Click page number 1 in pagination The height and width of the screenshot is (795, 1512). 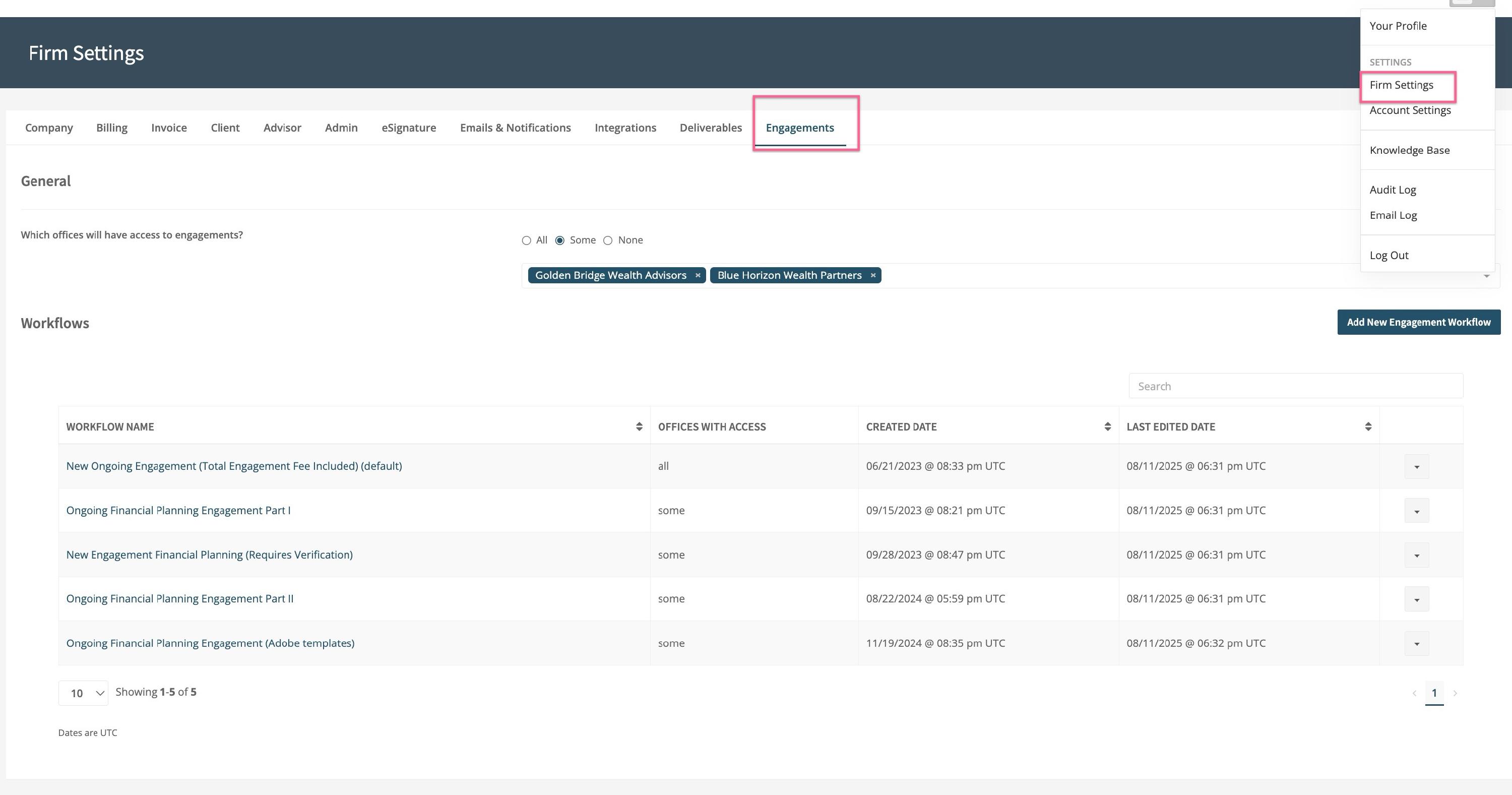click(1434, 693)
